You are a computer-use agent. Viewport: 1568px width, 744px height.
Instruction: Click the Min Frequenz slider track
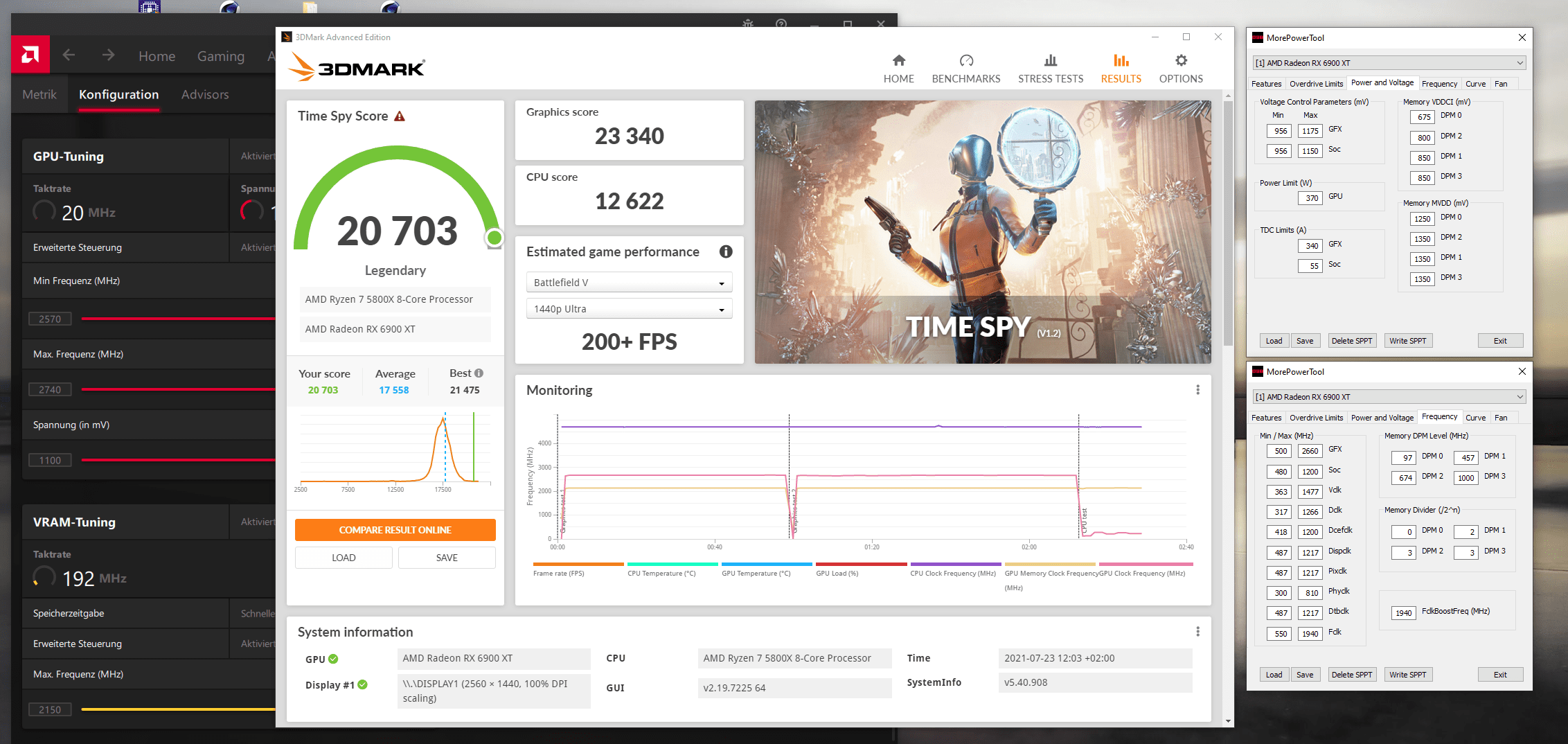click(178, 319)
